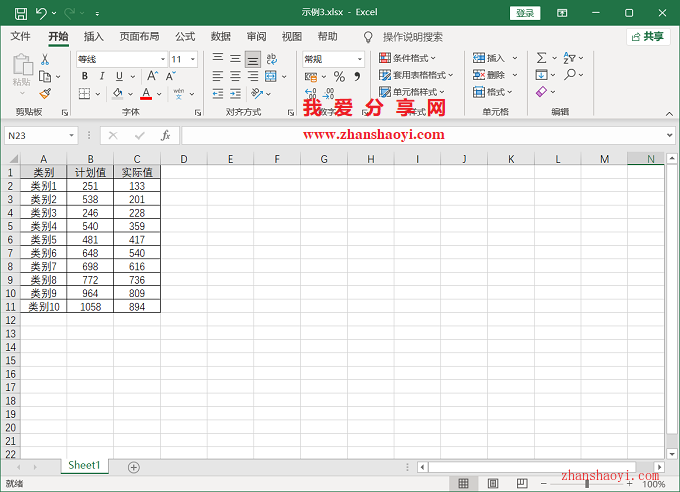
Task: Open the 文件 tab
Action: click(20, 36)
